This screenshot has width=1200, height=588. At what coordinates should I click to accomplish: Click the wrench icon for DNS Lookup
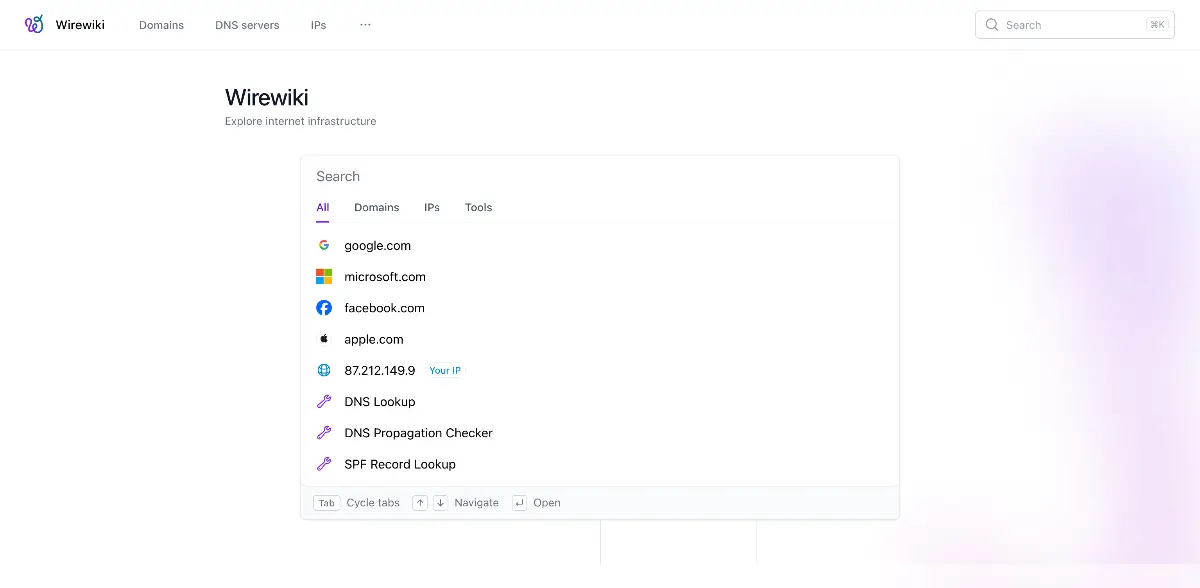[324, 401]
